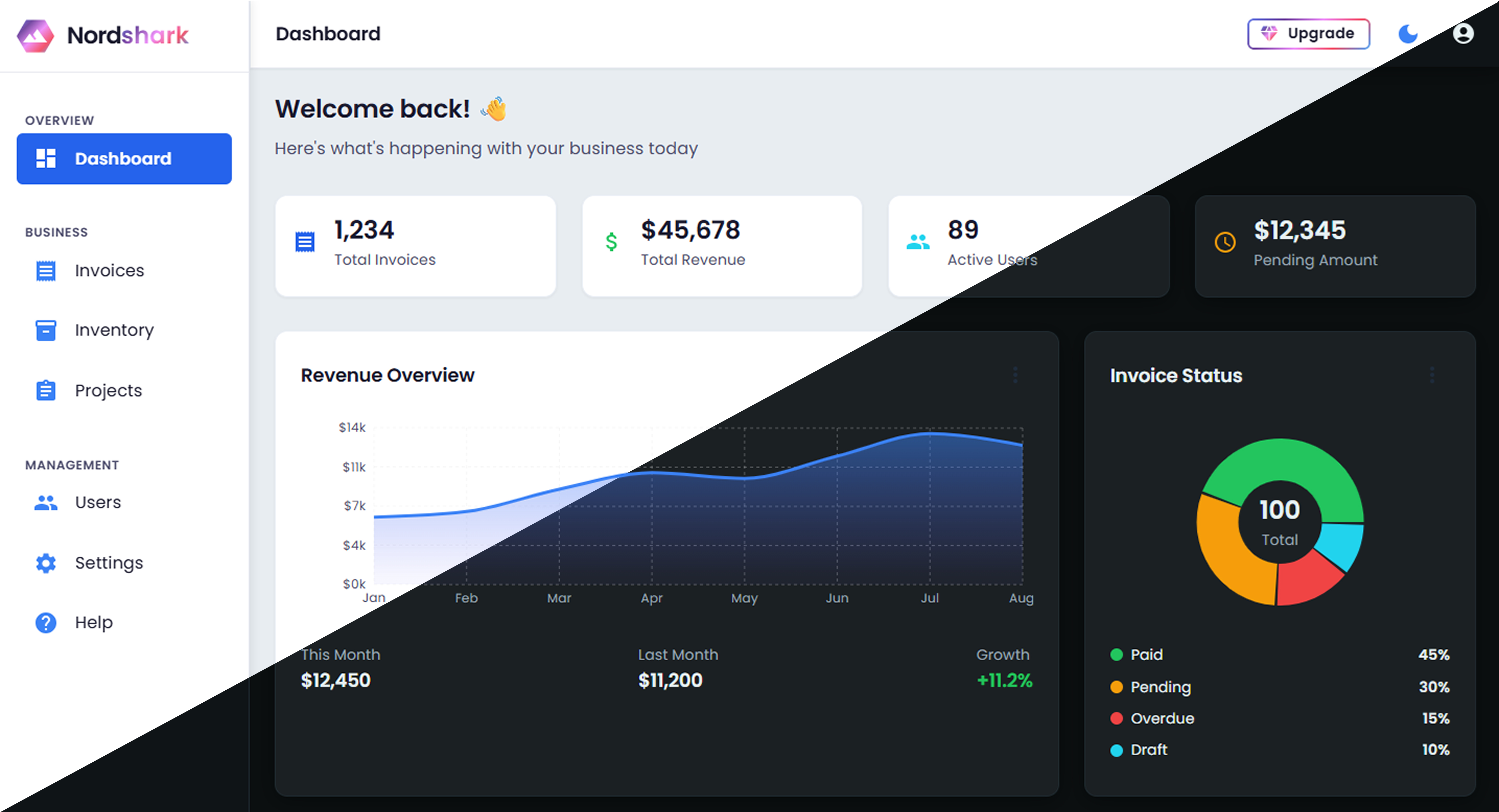Click the Total Revenue dollar icon
This screenshot has width=1499, height=812.
[x=611, y=241]
